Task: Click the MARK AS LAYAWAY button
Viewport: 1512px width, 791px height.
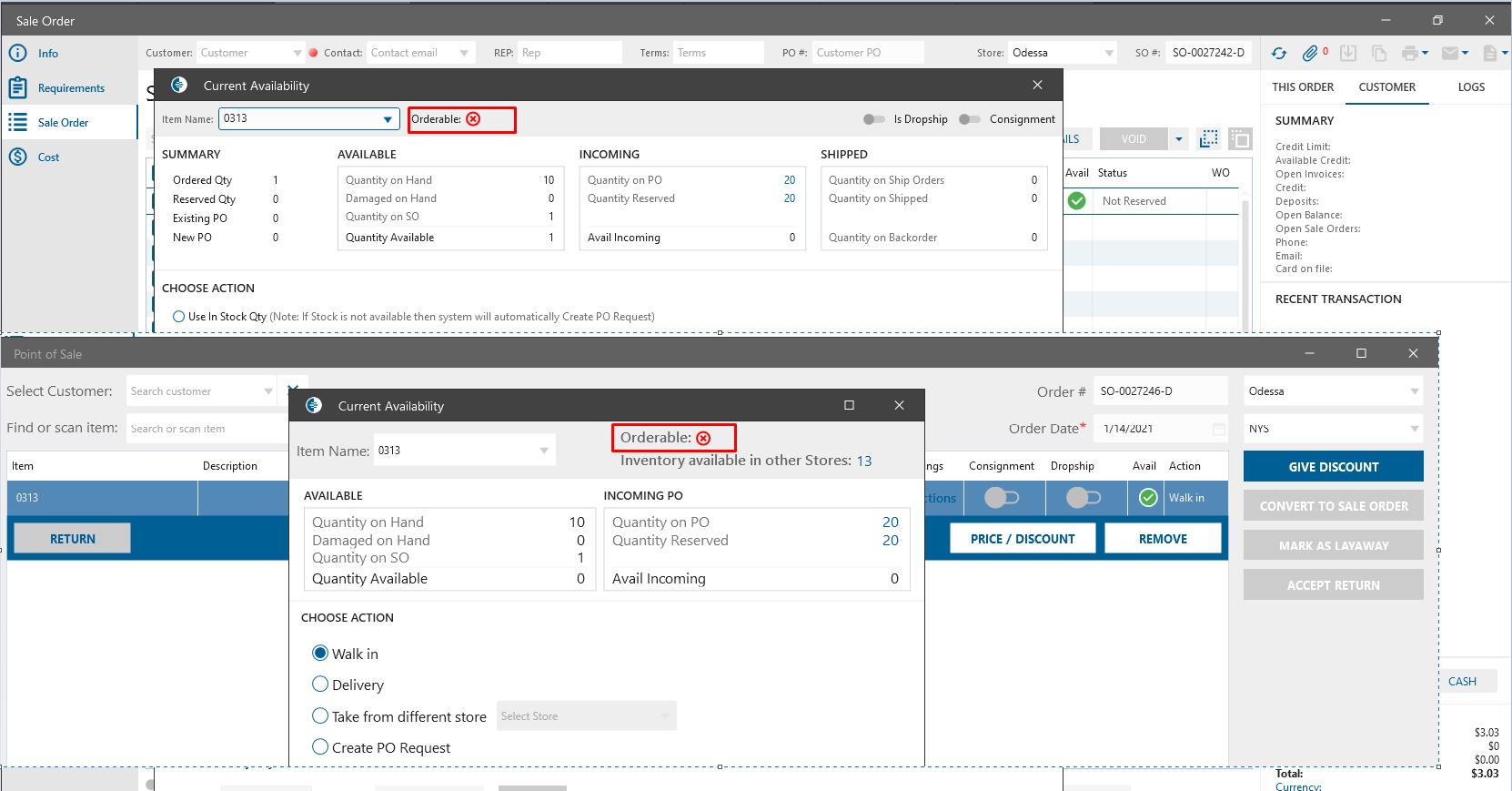Action: coord(1334,545)
